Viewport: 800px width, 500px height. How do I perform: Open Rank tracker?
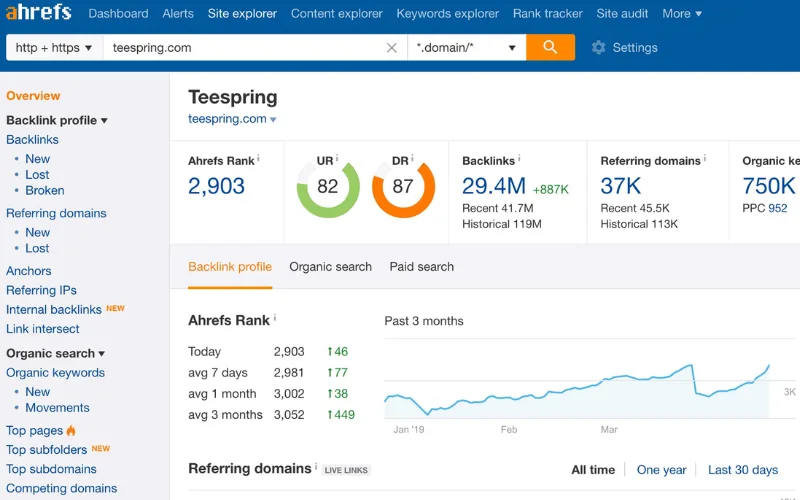click(x=547, y=14)
